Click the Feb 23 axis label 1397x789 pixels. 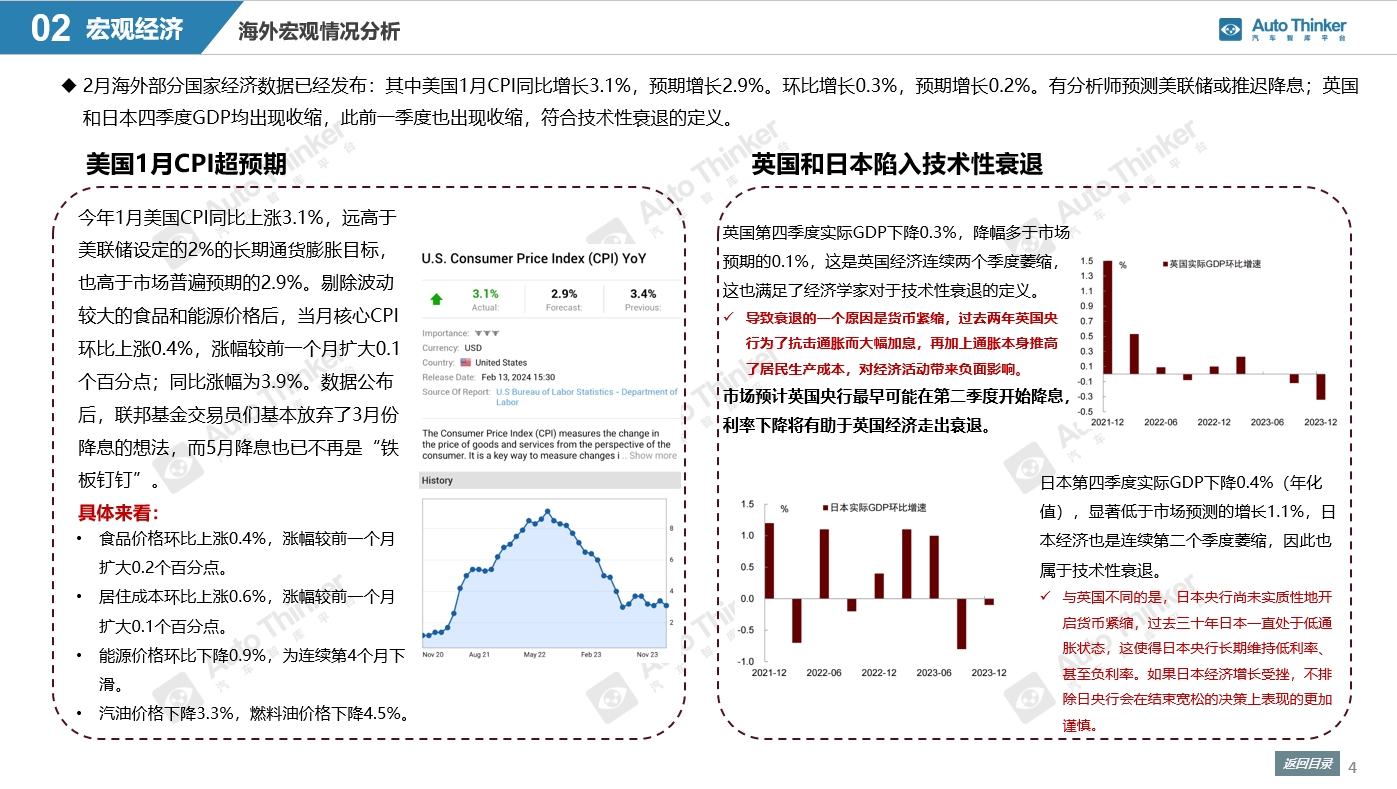coord(590,655)
